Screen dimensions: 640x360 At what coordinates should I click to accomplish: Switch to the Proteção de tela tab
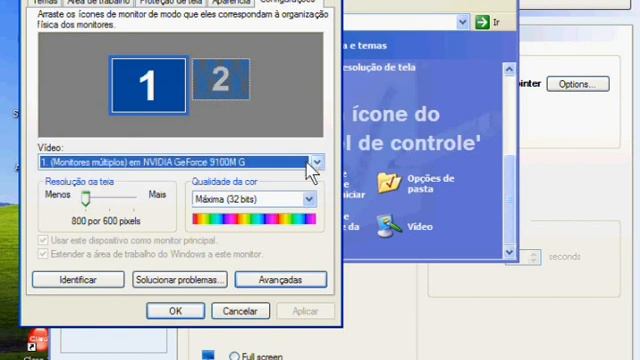(171, 2)
